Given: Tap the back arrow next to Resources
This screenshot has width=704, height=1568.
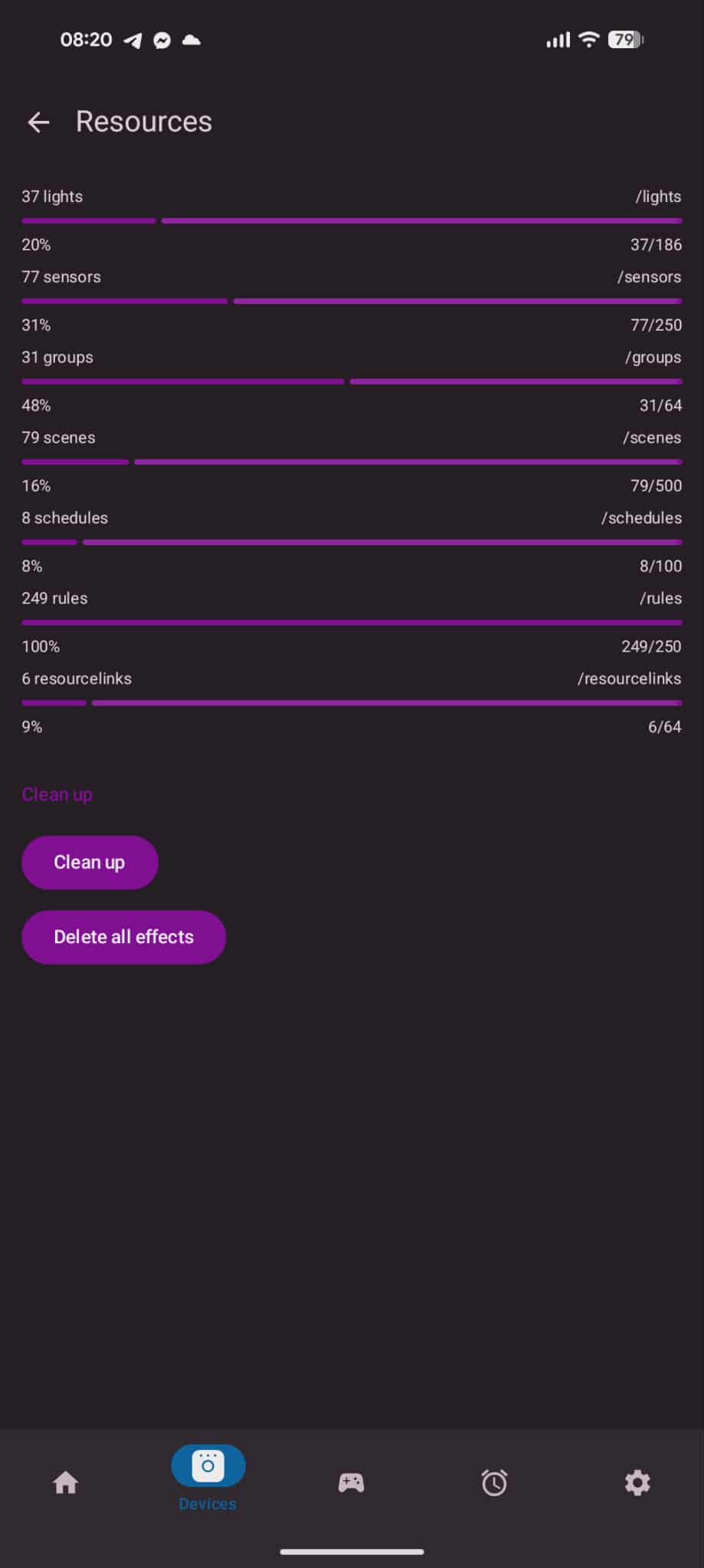Looking at the screenshot, I should 38,122.
